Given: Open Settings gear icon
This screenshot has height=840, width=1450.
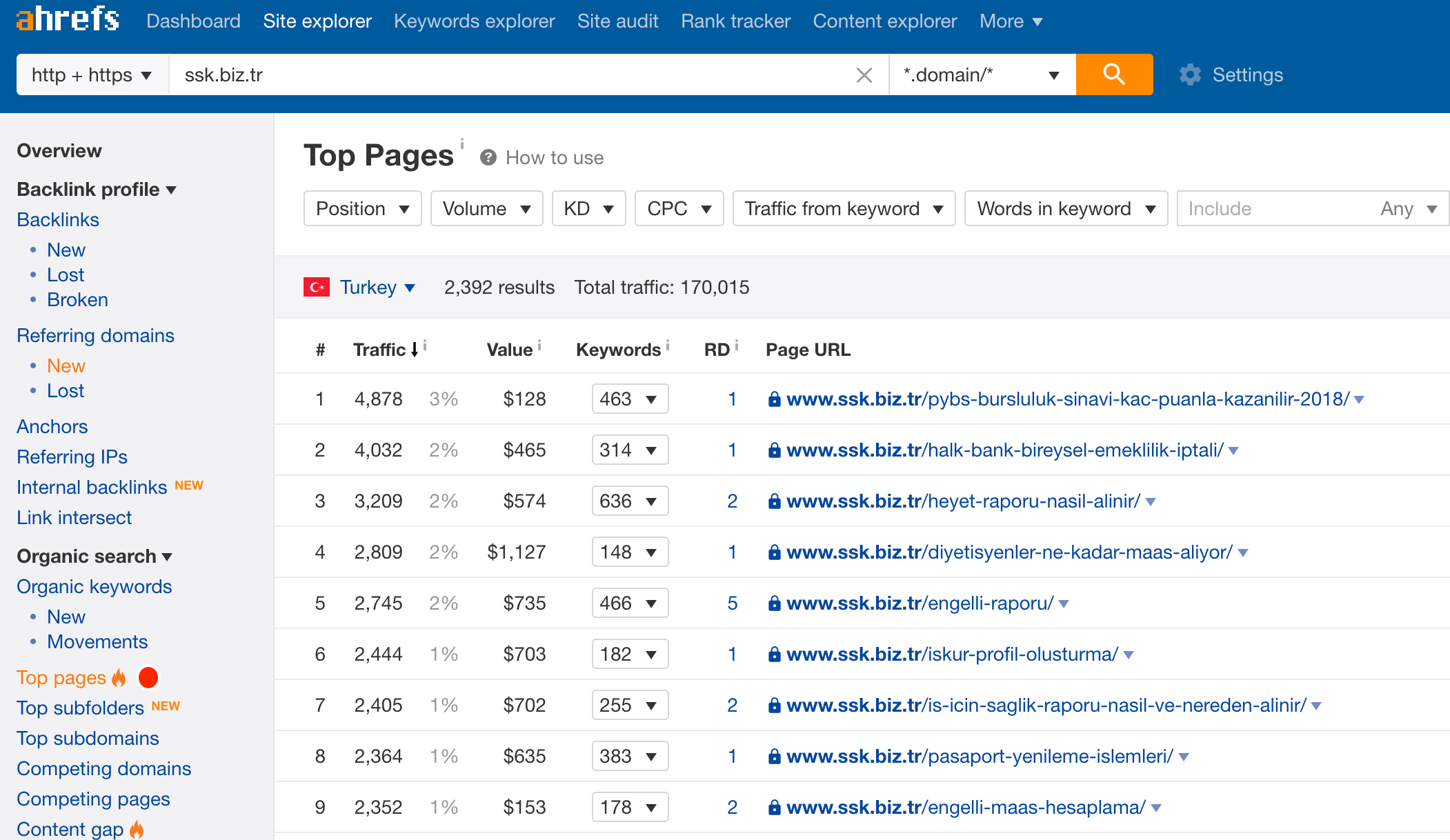Looking at the screenshot, I should [x=1190, y=74].
